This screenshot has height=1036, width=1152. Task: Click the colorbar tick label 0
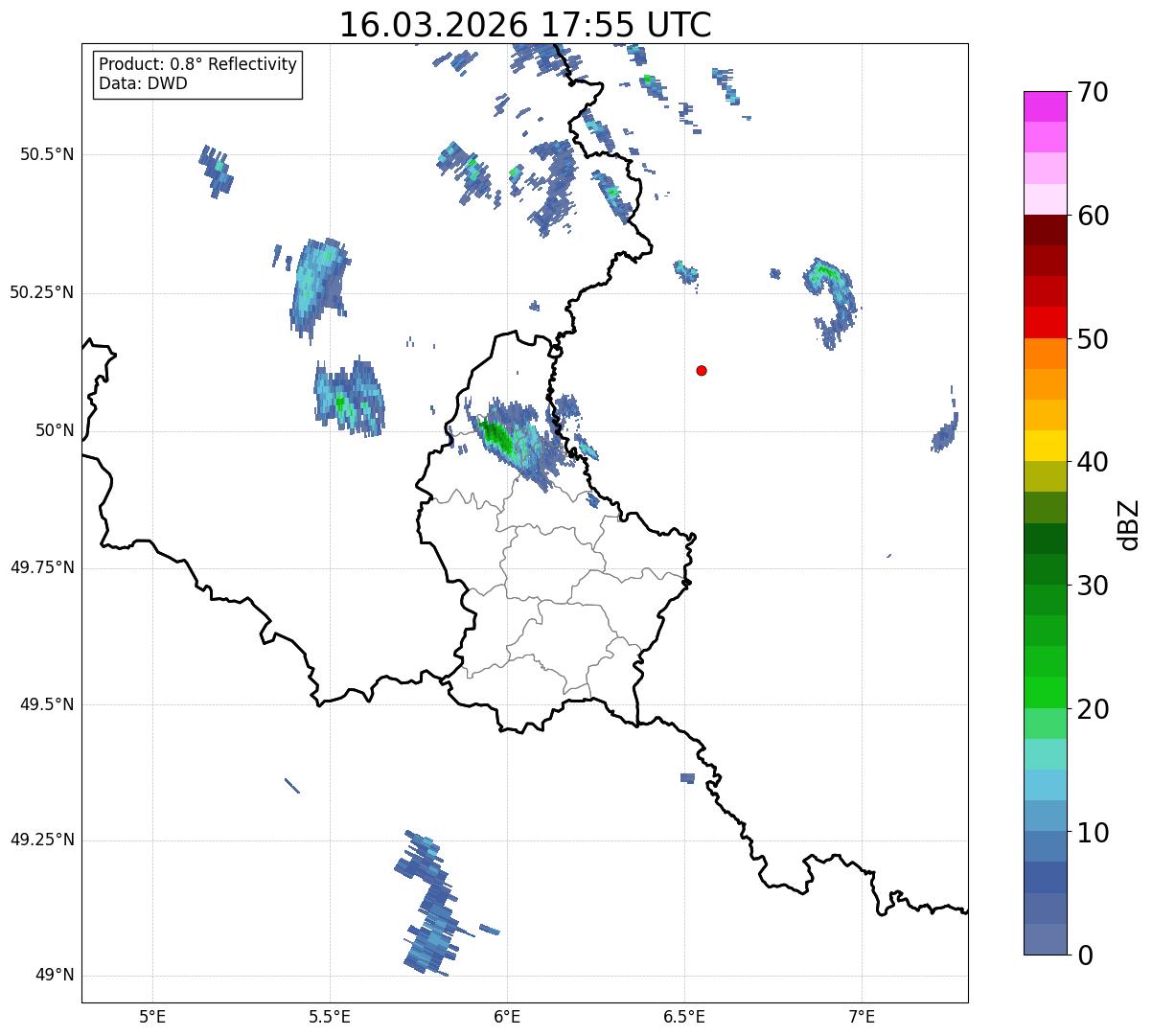(1085, 955)
